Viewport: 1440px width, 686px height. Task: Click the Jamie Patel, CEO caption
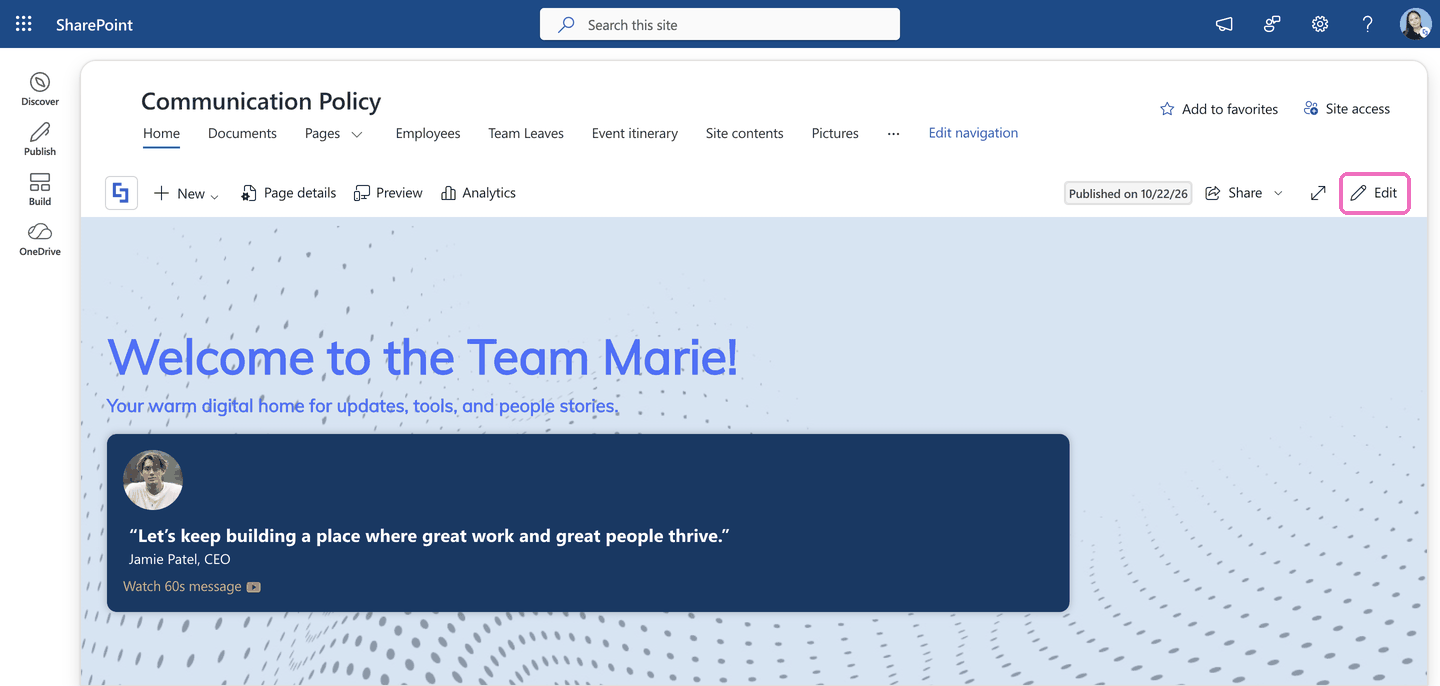pyautogui.click(x=180, y=559)
